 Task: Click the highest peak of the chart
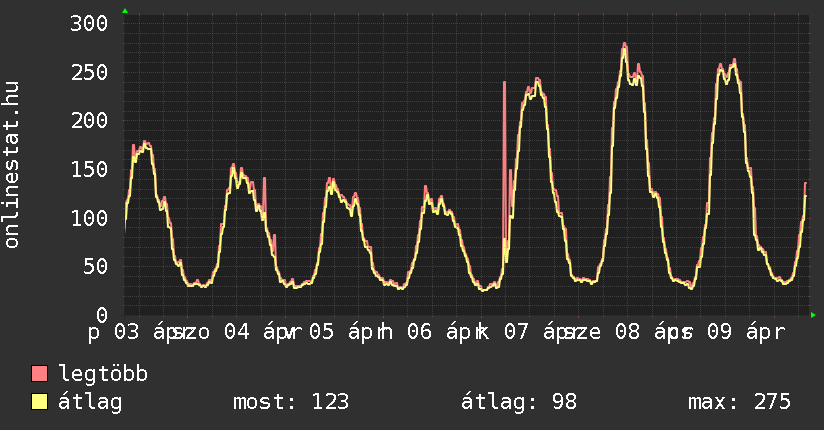(624, 46)
